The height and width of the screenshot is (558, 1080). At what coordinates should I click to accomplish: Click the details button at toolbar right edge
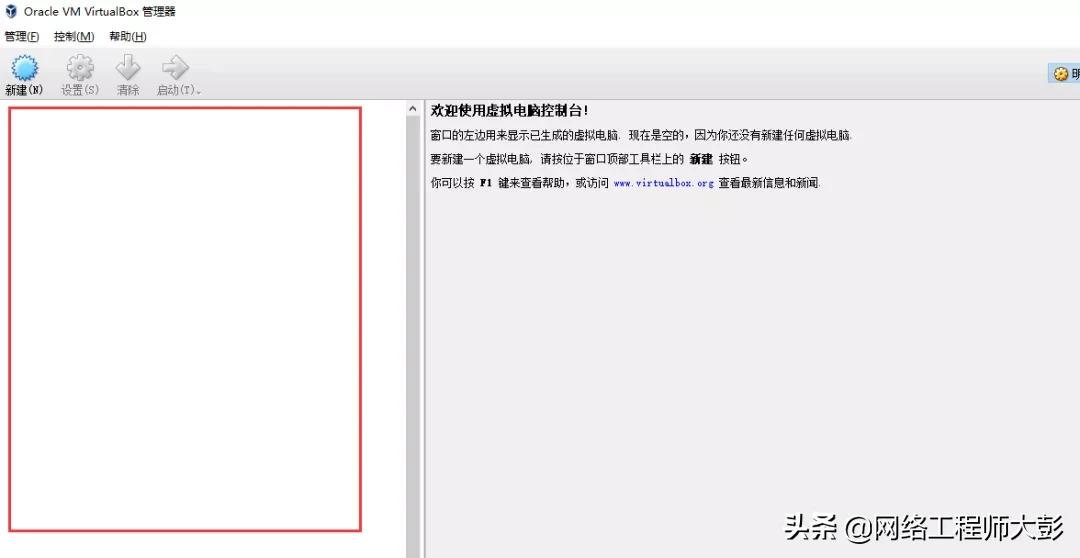pos(1066,74)
